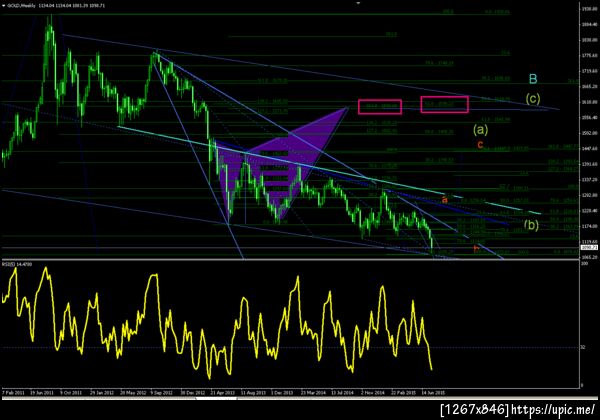The height and width of the screenshot is (420, 600).
Task: Click the horizontal scrollbar thumb below the date axis
Action: click(x=216, y=399)
